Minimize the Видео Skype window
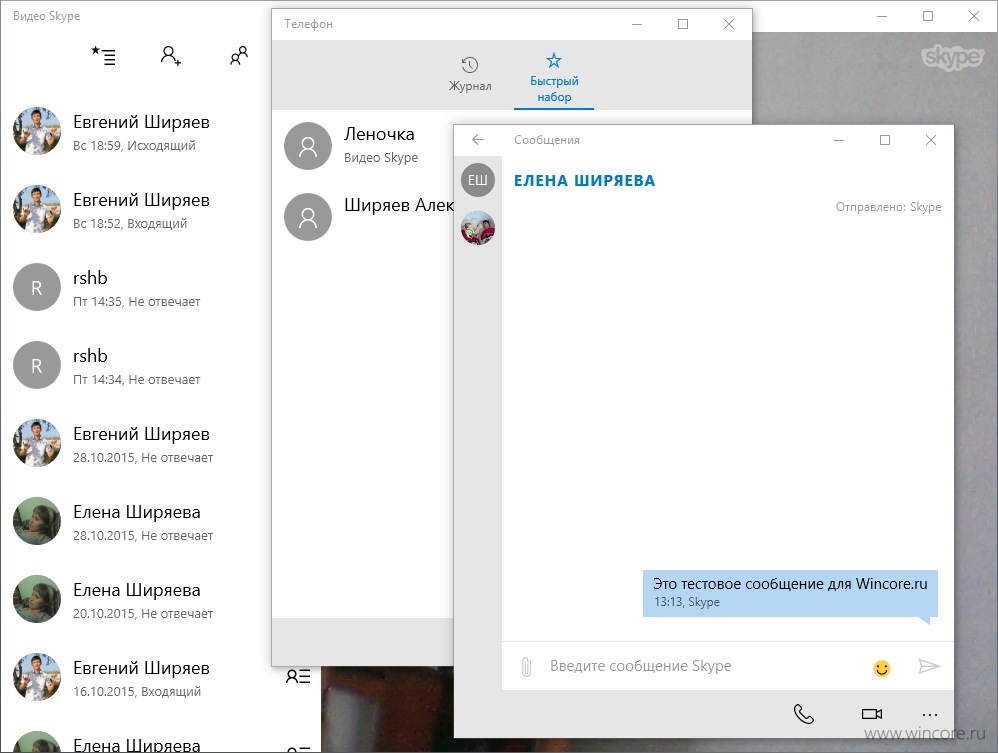 point(882,17)
